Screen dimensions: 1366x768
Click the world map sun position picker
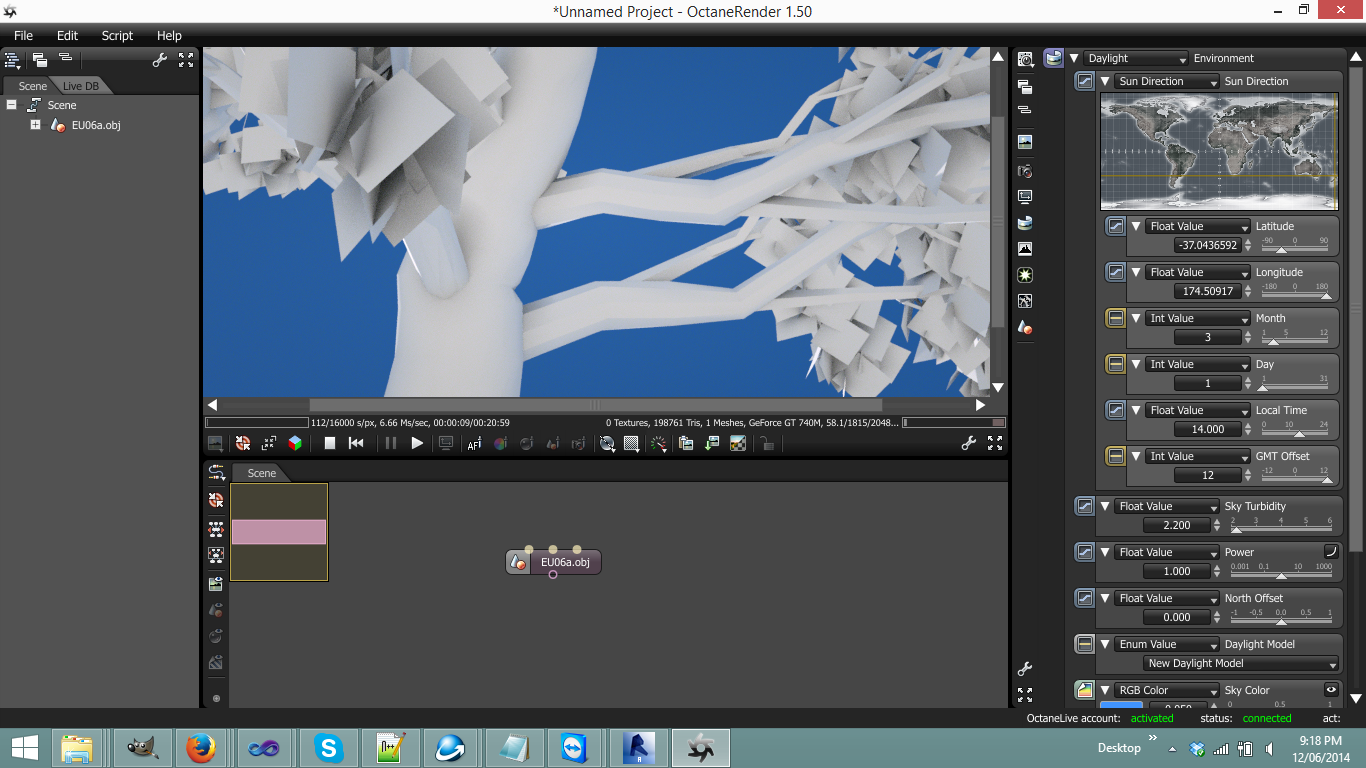[x=1219, y=151]
